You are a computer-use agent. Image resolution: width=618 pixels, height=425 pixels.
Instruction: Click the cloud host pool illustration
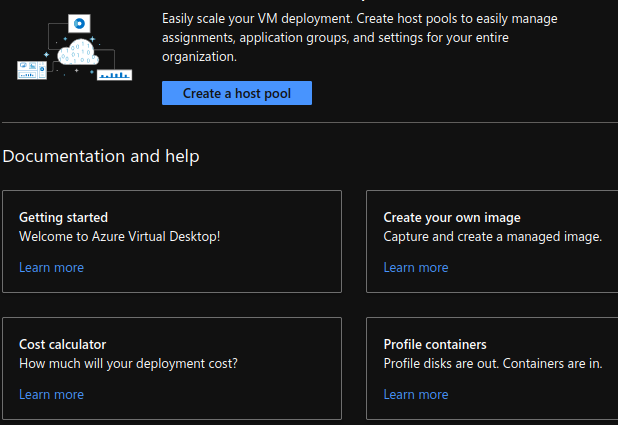[74, 47]
